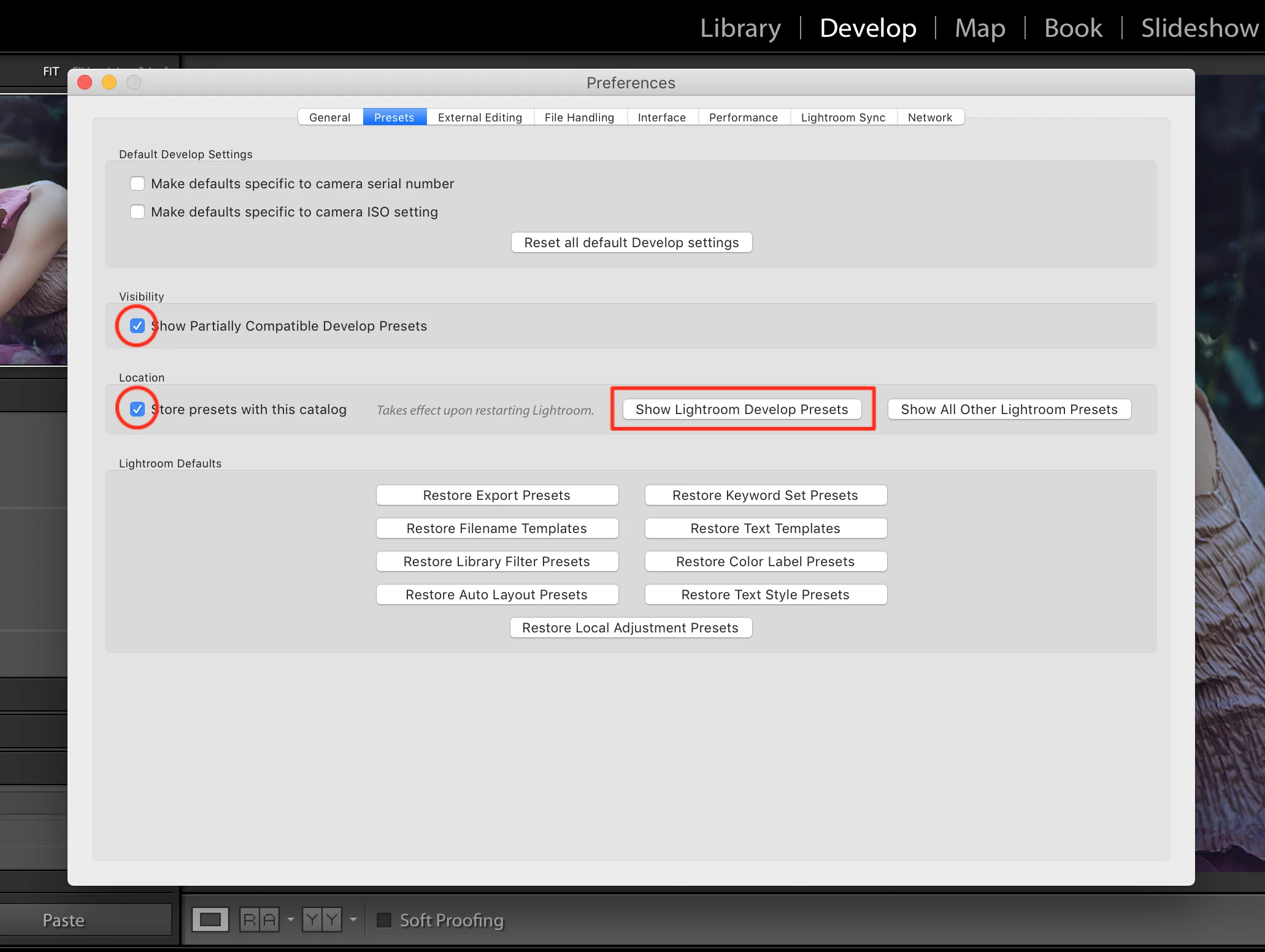Open the Before/After view dropdown

352,919
